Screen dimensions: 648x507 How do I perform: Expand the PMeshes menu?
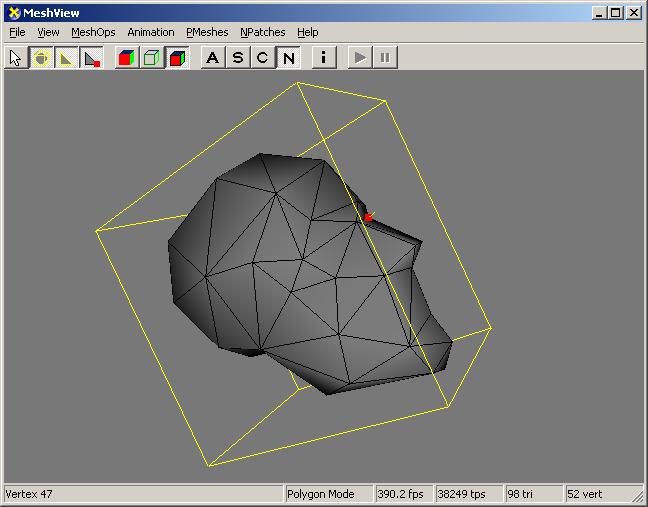click(x=207, y=32)
